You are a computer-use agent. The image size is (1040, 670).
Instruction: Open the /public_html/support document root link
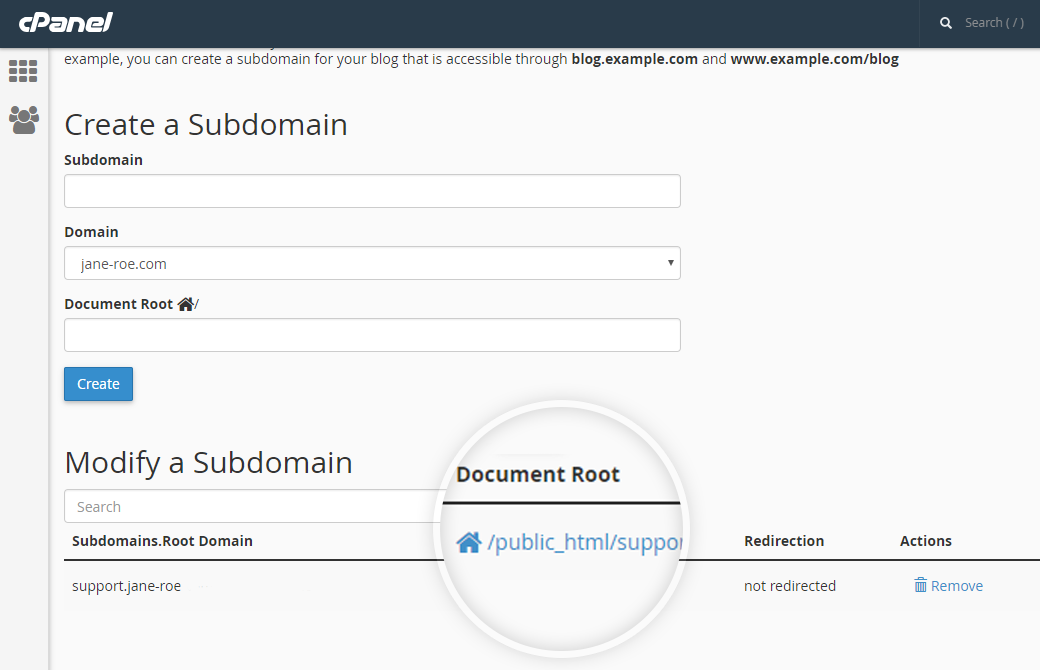[x=585, y=543]
